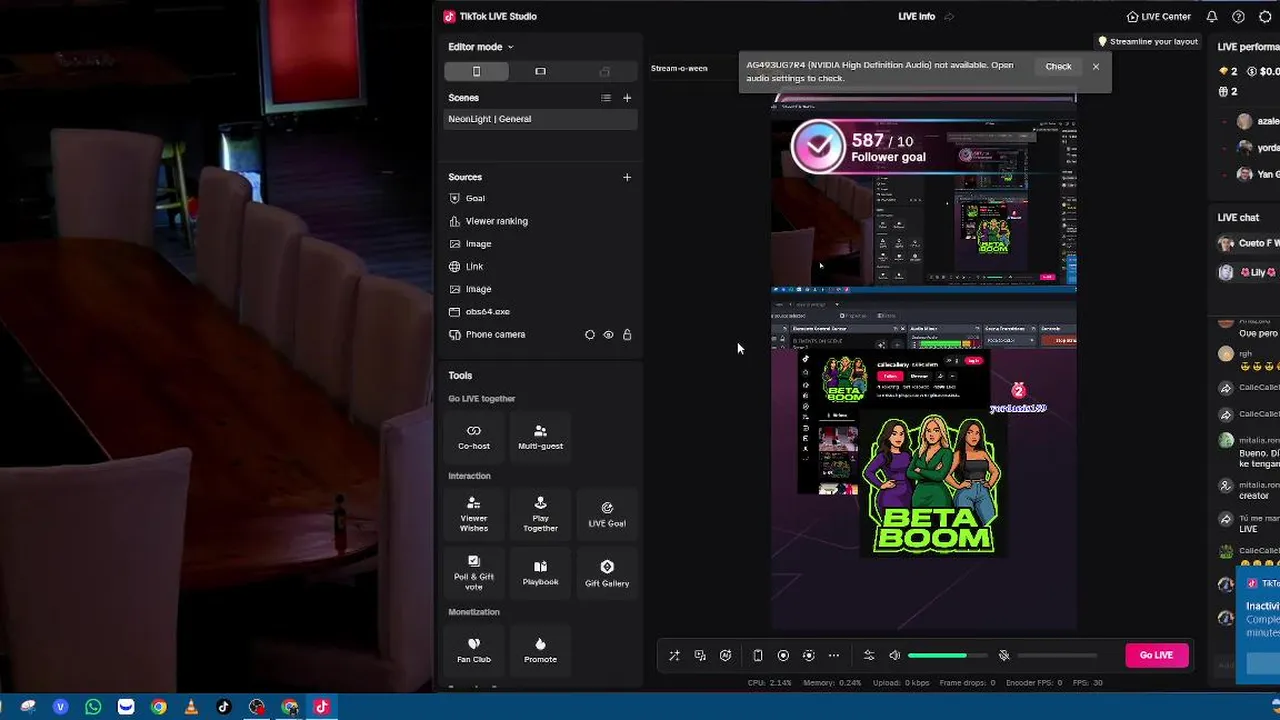The width and height of the screenshot is (1280, 720).
Task: Open Phone camera source settings circle icon
Action: coord(589,335)
